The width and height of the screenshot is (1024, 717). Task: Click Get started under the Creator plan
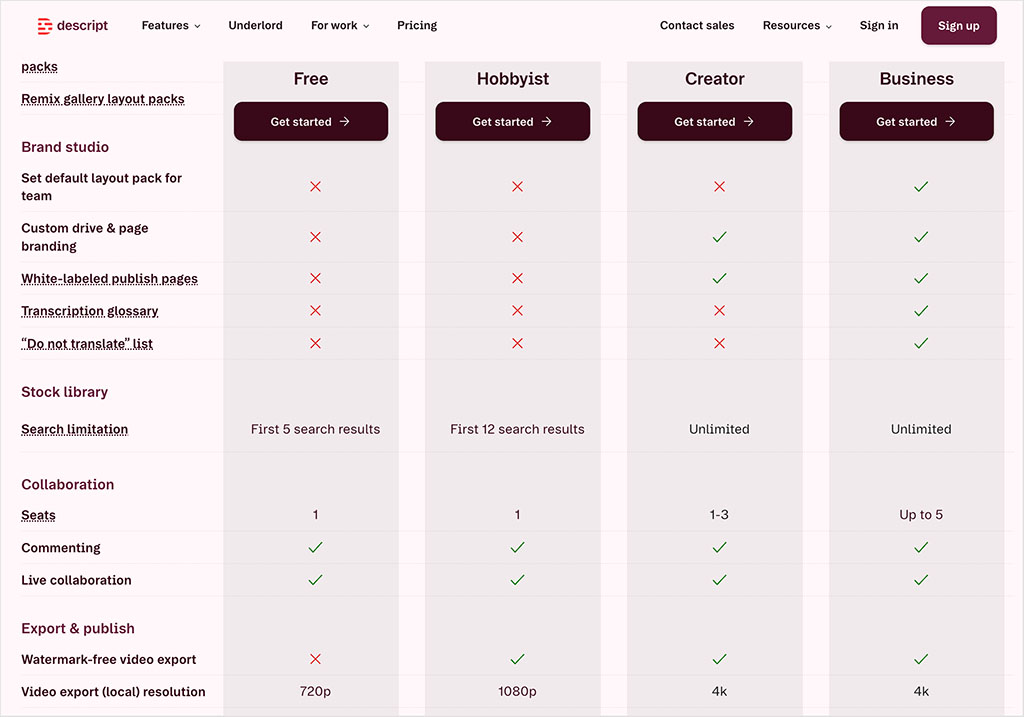pos(714,121)
